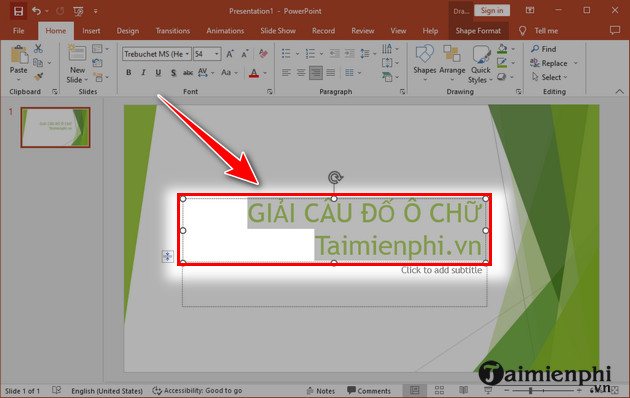Select slide 1 thumbnail

point(55,127)
